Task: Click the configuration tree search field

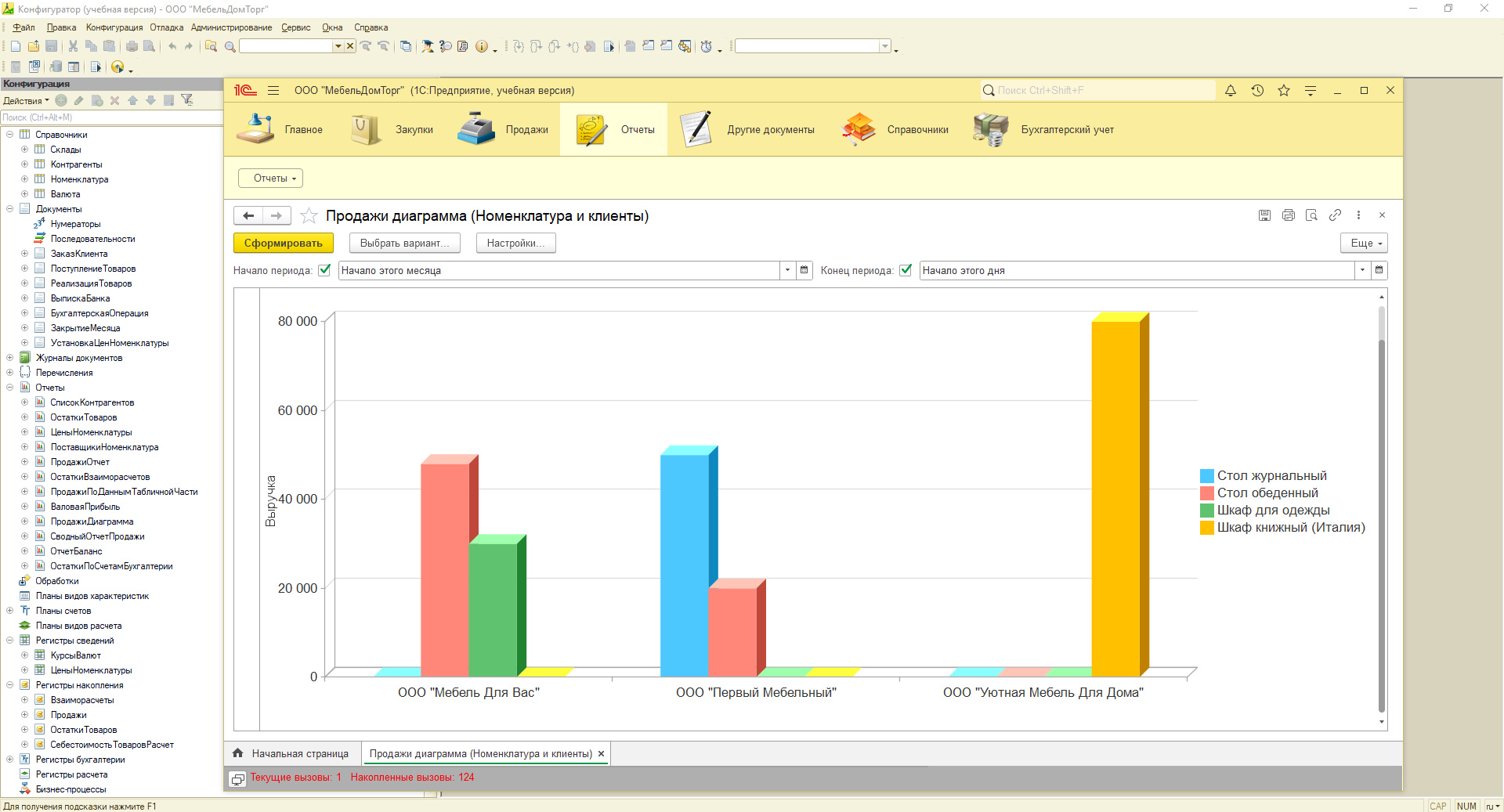Action: [111, 117]
